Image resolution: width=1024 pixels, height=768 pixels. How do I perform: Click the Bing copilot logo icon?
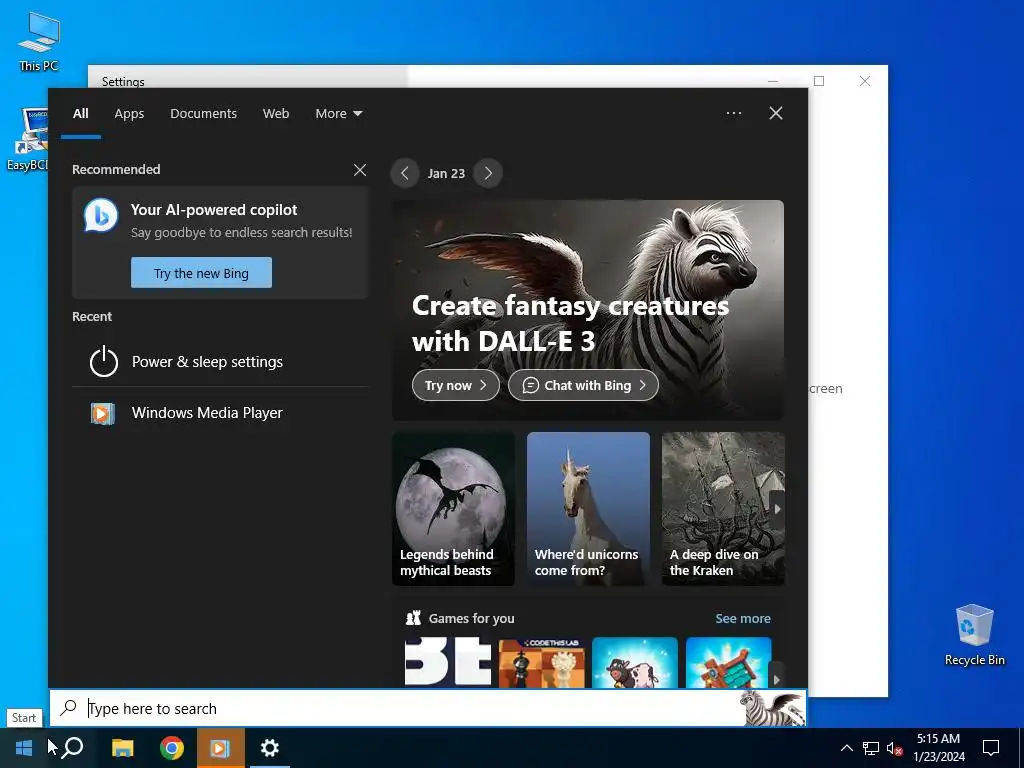[101, 216]
